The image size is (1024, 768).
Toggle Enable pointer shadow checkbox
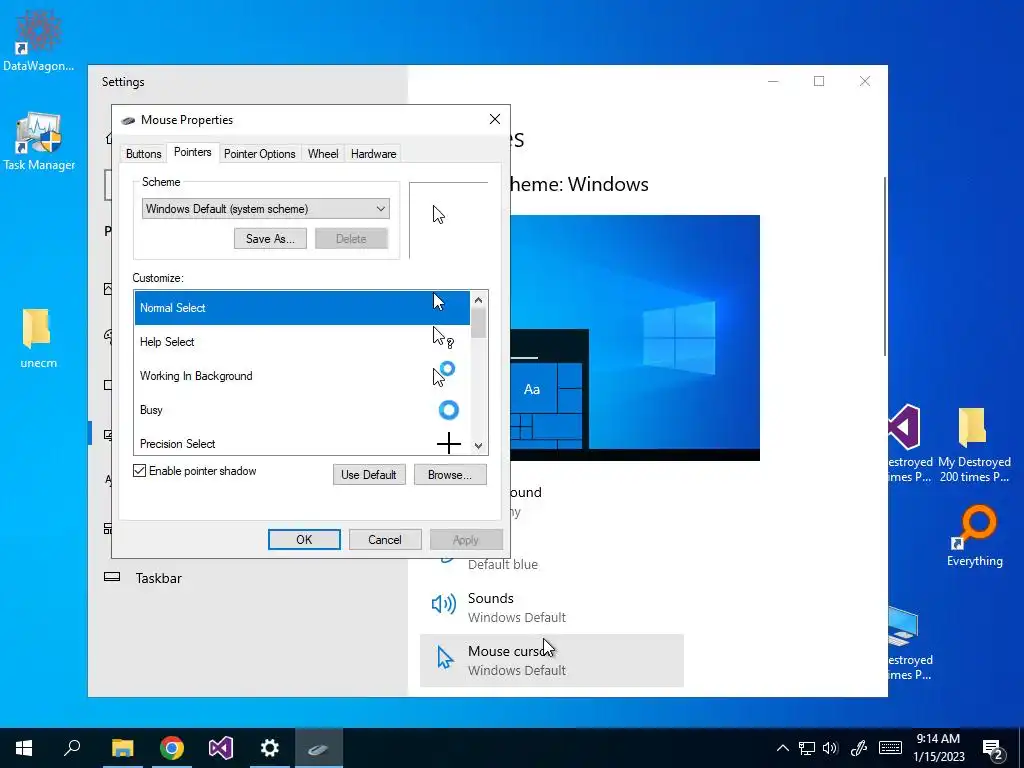[x=139, y=471]
